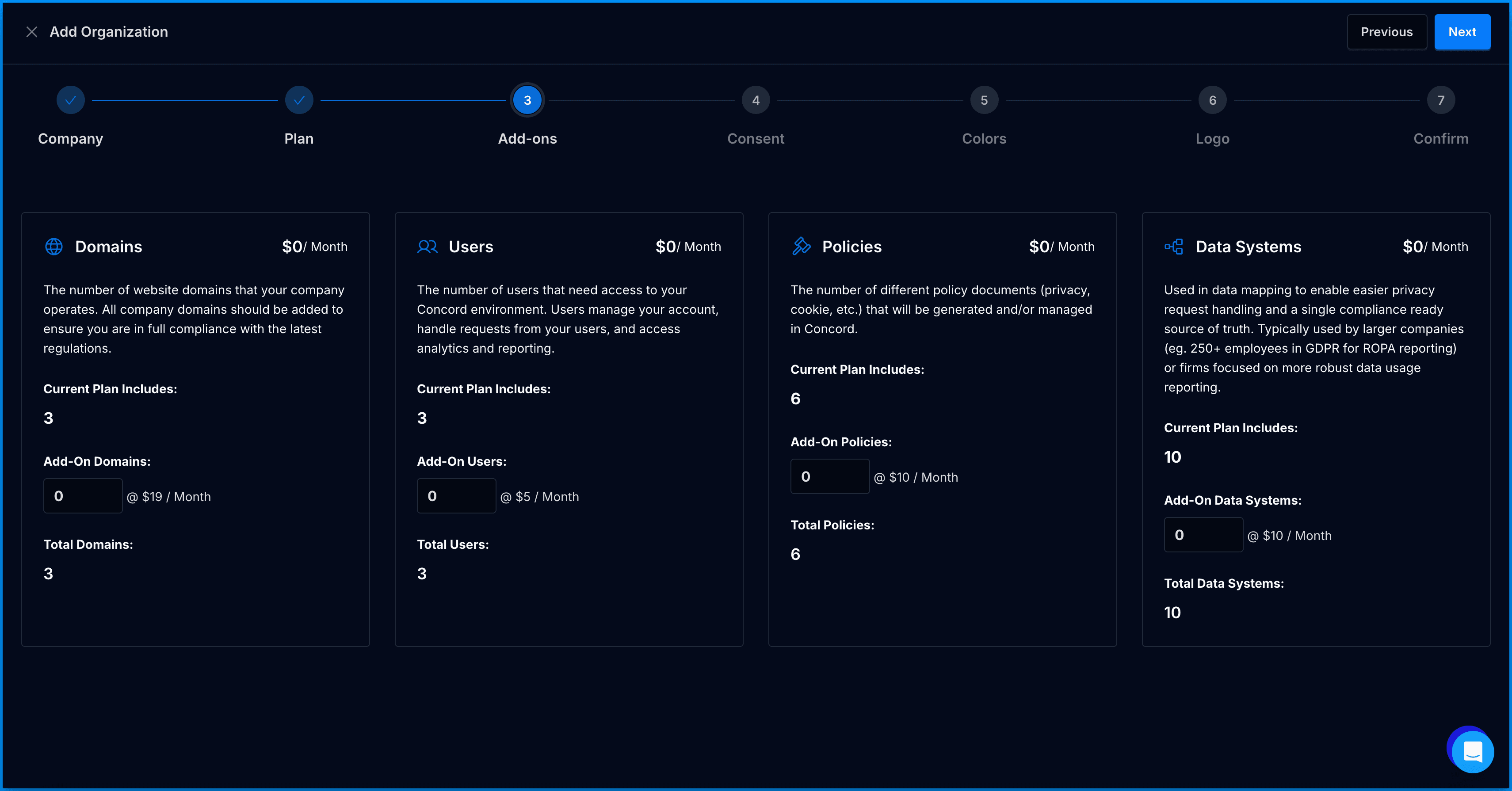This screenshot has width=1512, height=791.
Task: Click the Domains globe icon
Action: pos(54,247)
